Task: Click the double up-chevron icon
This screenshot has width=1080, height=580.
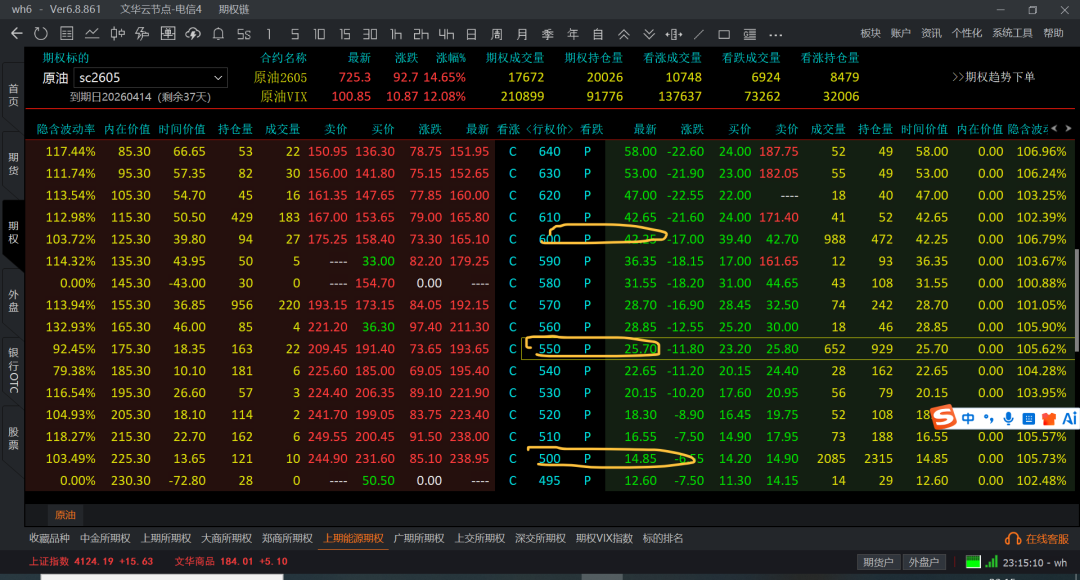Action: click(x=623, y=34)
